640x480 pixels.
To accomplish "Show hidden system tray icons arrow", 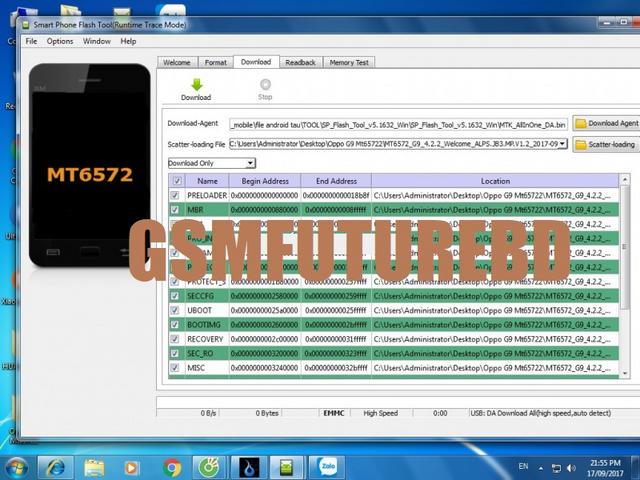I will [x=541, y=468].
